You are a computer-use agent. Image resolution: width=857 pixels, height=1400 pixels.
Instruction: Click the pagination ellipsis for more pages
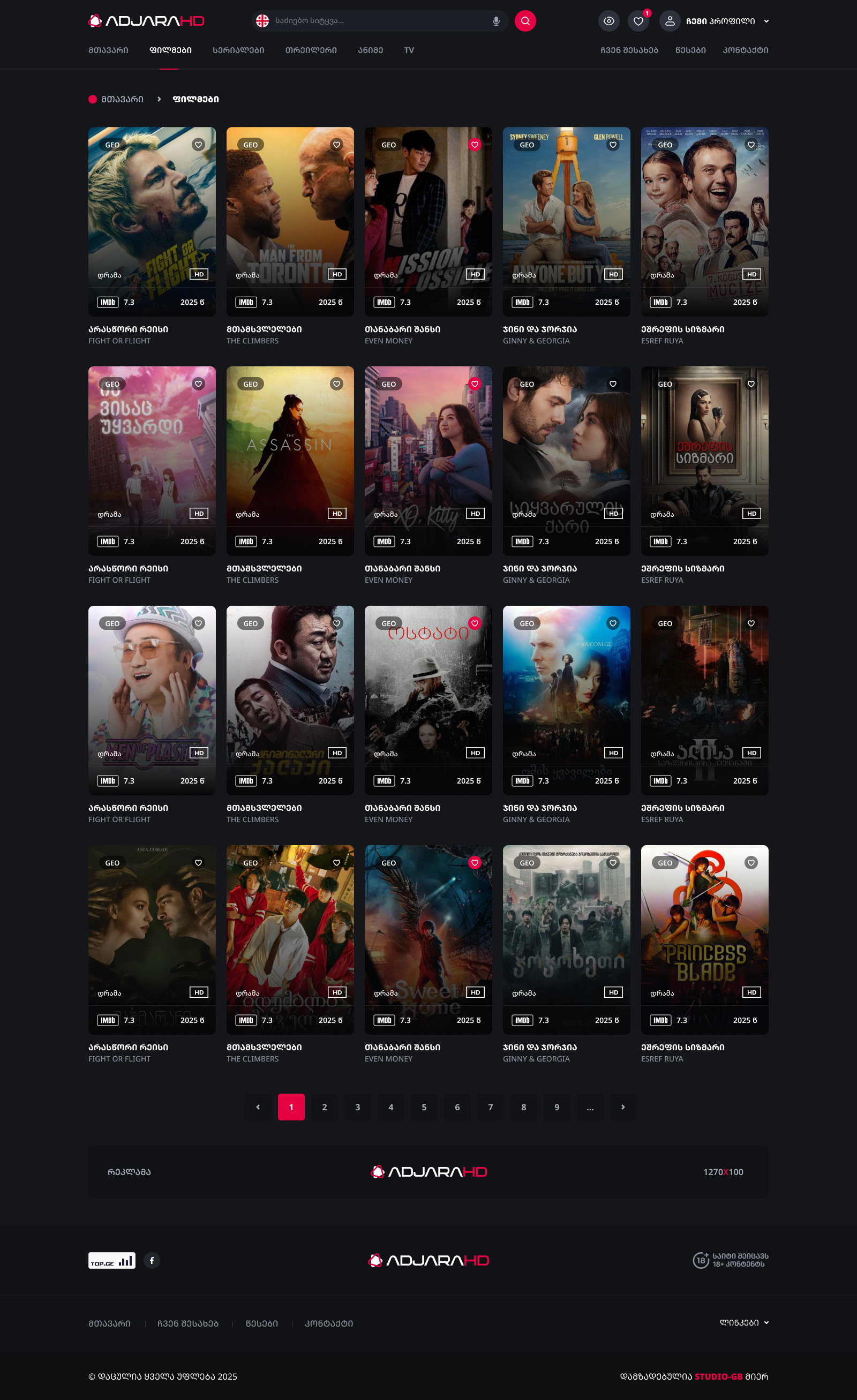coord(590,1107)
